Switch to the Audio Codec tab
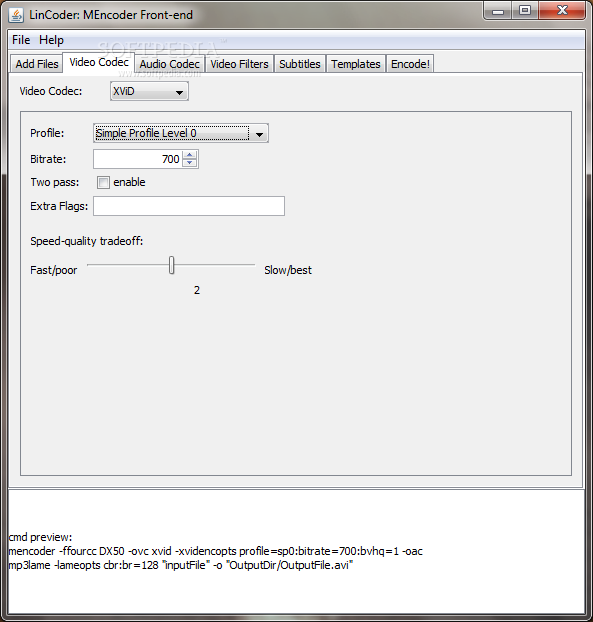Screen dimensions: 593x622 (169, 64)
